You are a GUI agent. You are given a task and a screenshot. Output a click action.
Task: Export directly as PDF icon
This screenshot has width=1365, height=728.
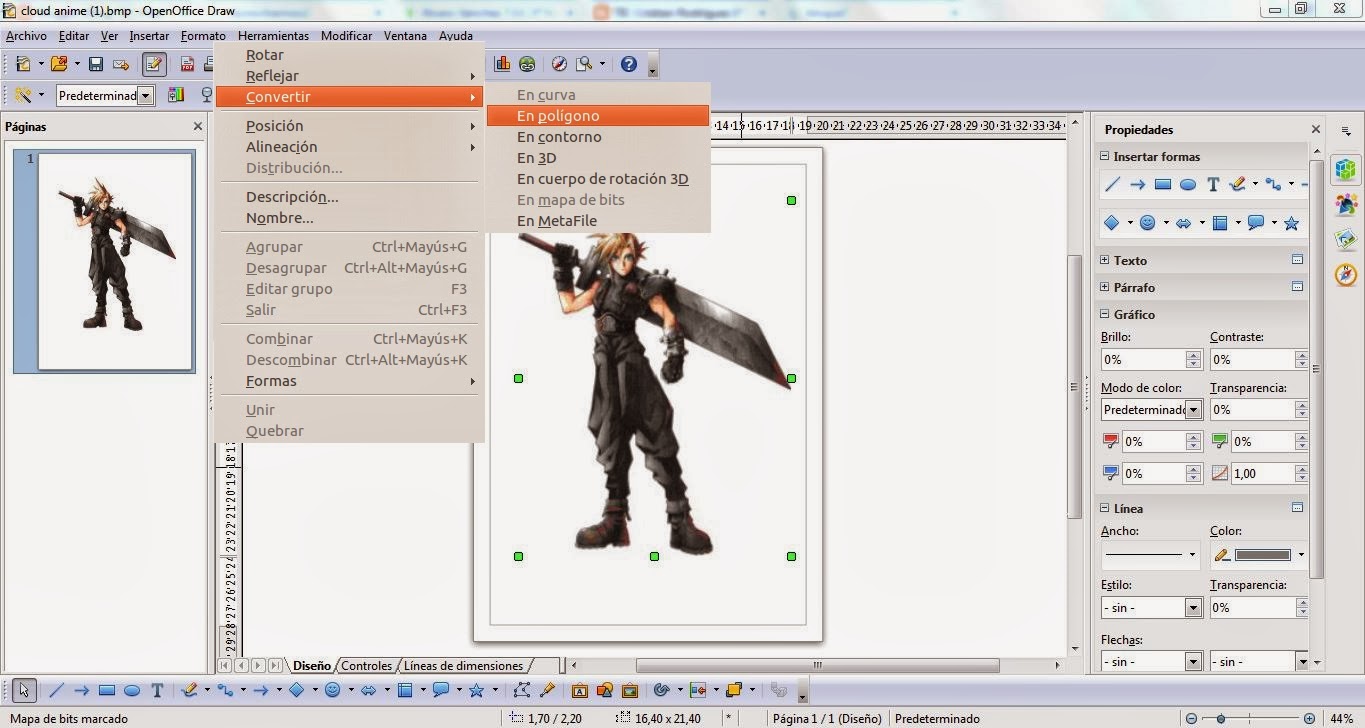pyautogui.click(x=187, y=64)
